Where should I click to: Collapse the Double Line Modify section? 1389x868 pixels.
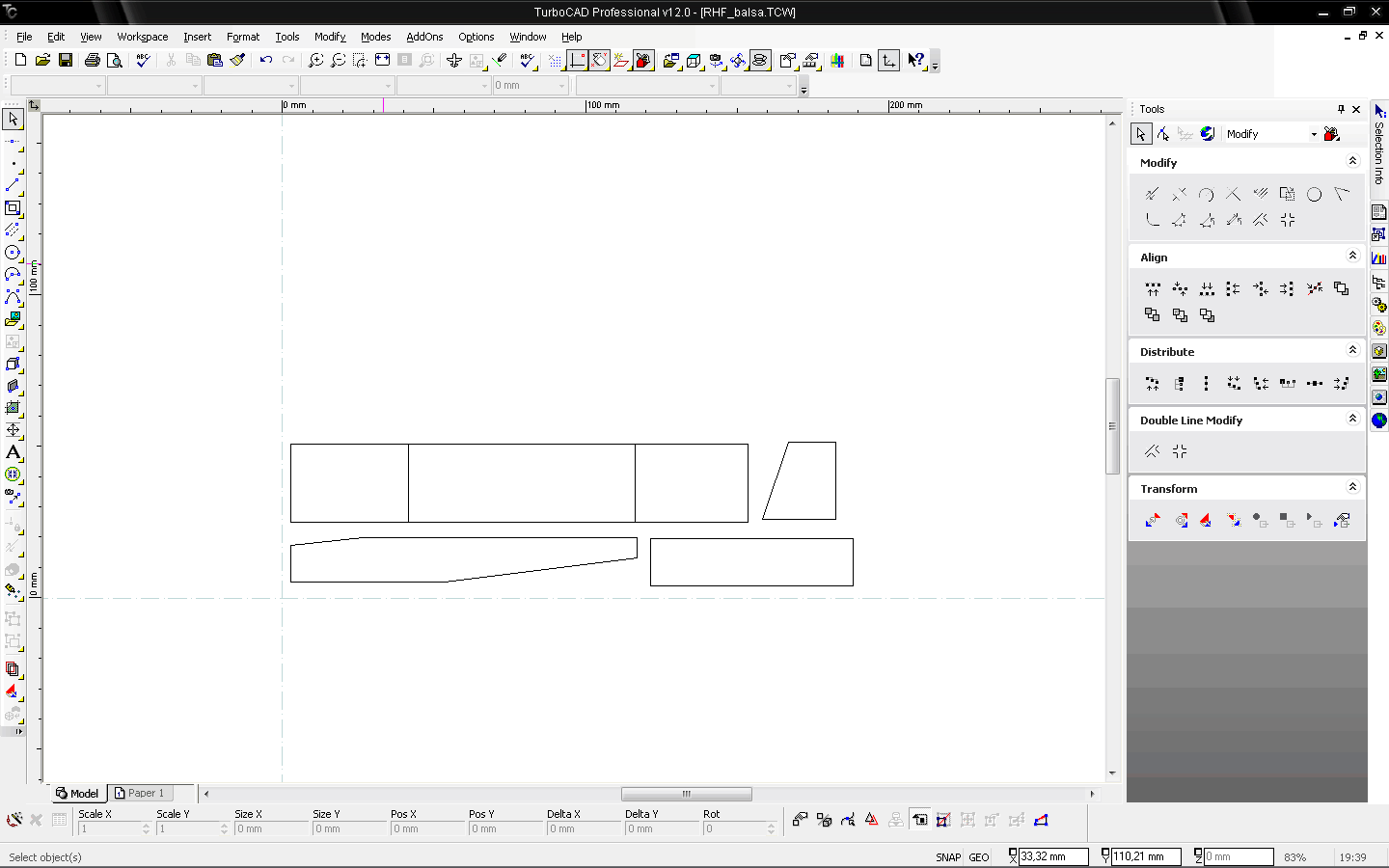pos(1352,419)
